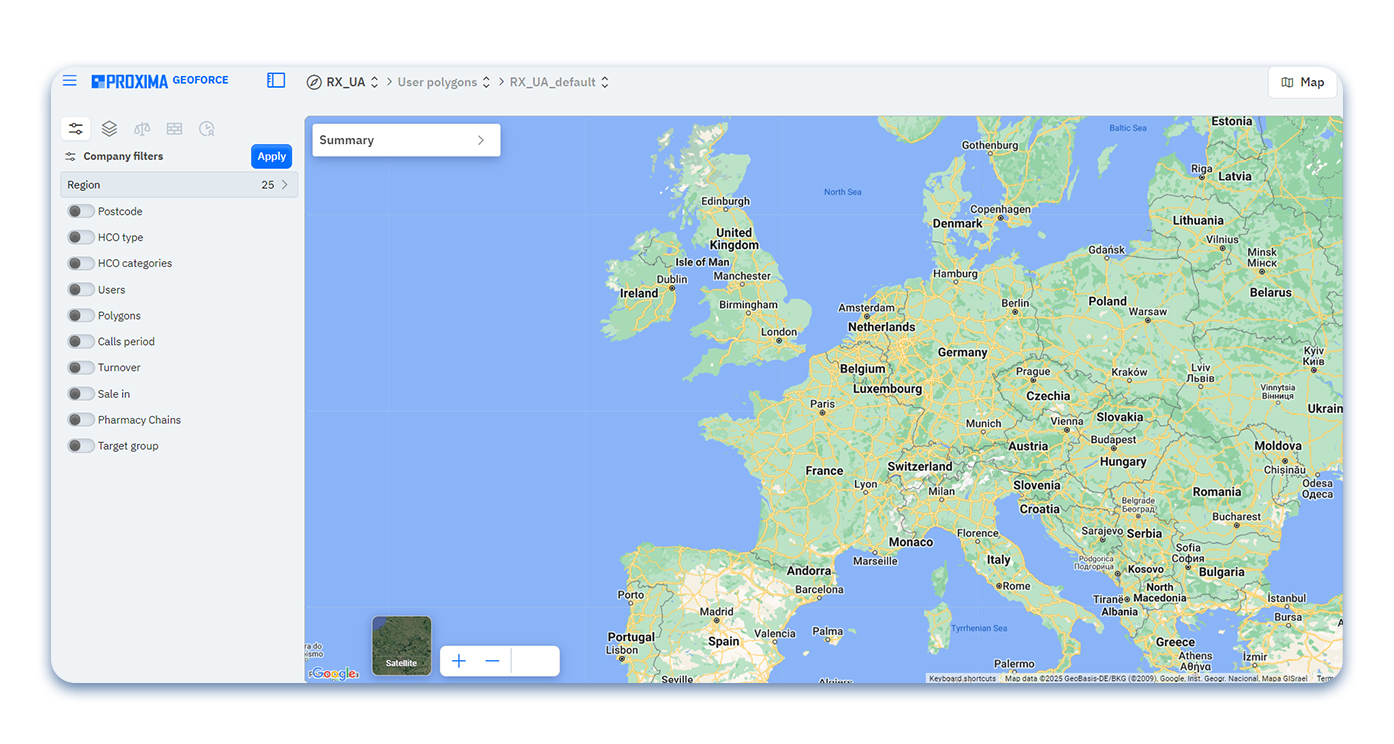Open the balance scales tab icon
The height and width of the screenshot is (744, 1394).
[142, 129]
